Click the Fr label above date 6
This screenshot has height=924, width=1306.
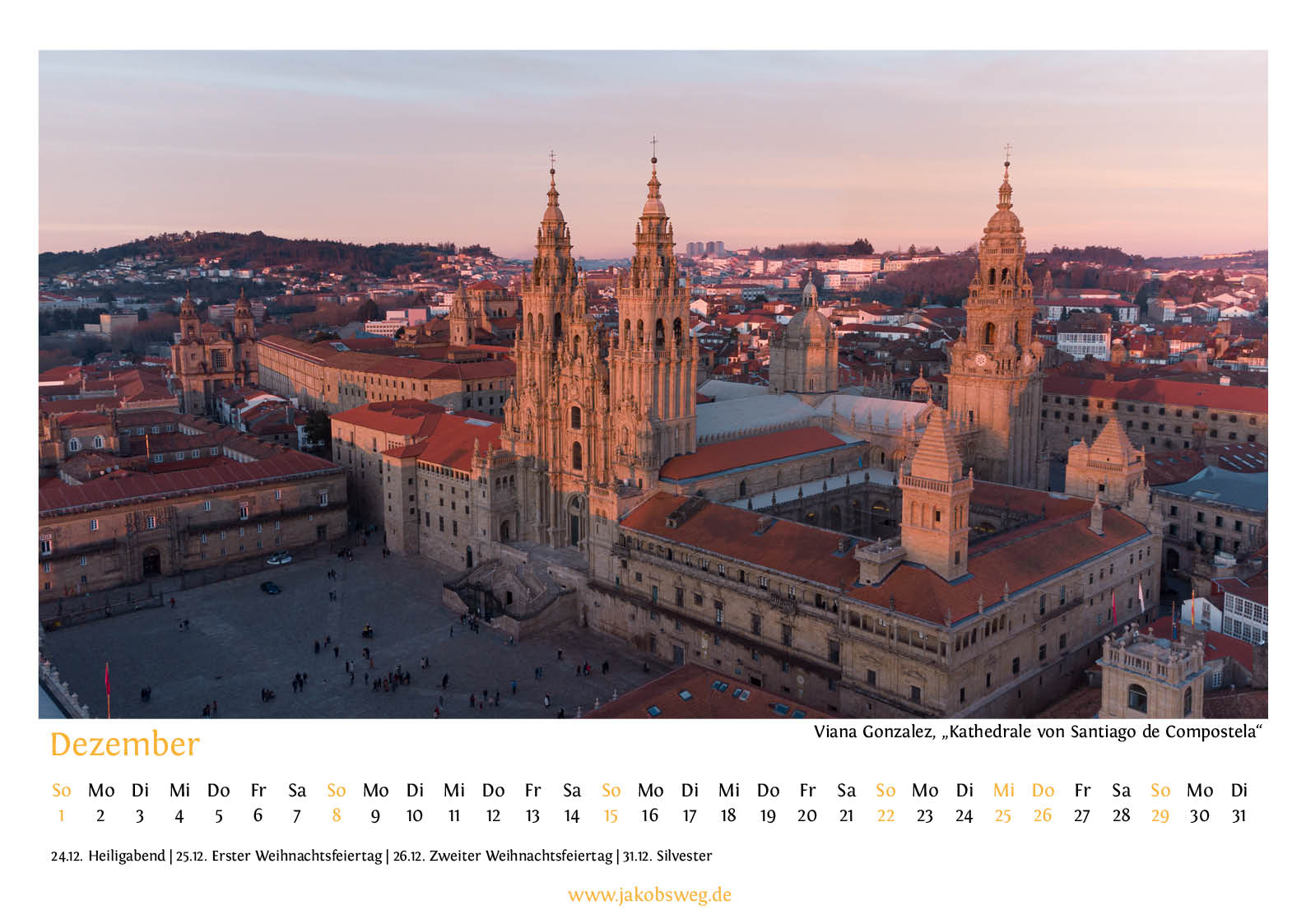click(x=258, y=790)
